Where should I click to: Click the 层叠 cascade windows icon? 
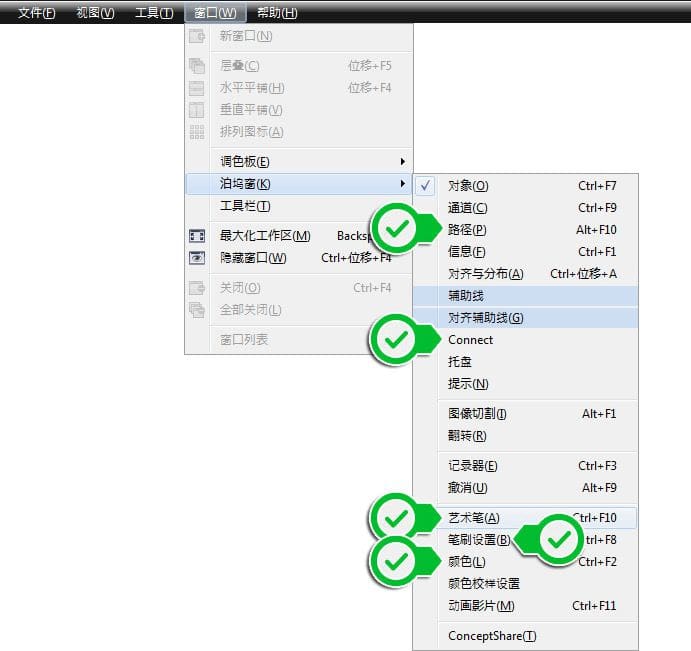(197, 66)
